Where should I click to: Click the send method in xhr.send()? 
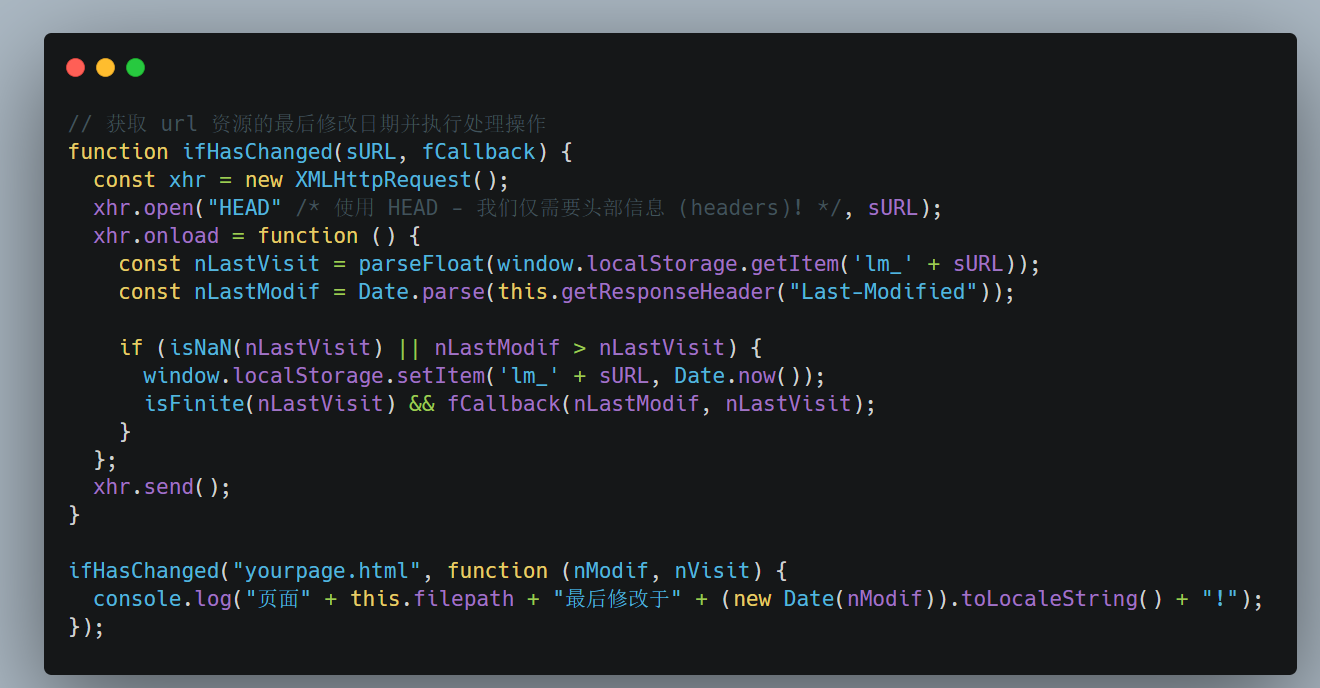(x=169, y=488)
